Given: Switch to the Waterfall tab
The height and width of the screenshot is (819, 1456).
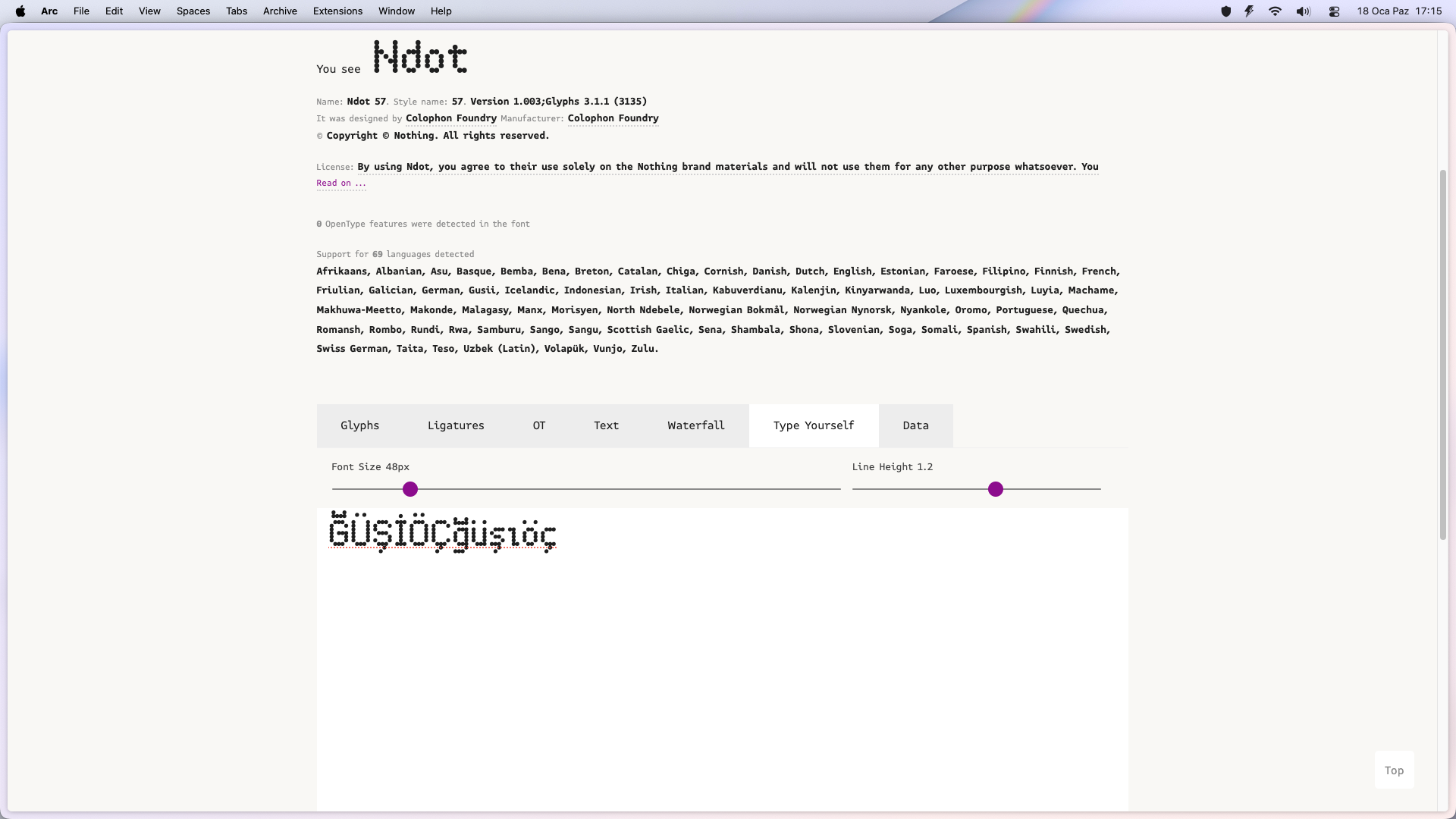Looking at the screenshot, I should click(x=695, y=425).
